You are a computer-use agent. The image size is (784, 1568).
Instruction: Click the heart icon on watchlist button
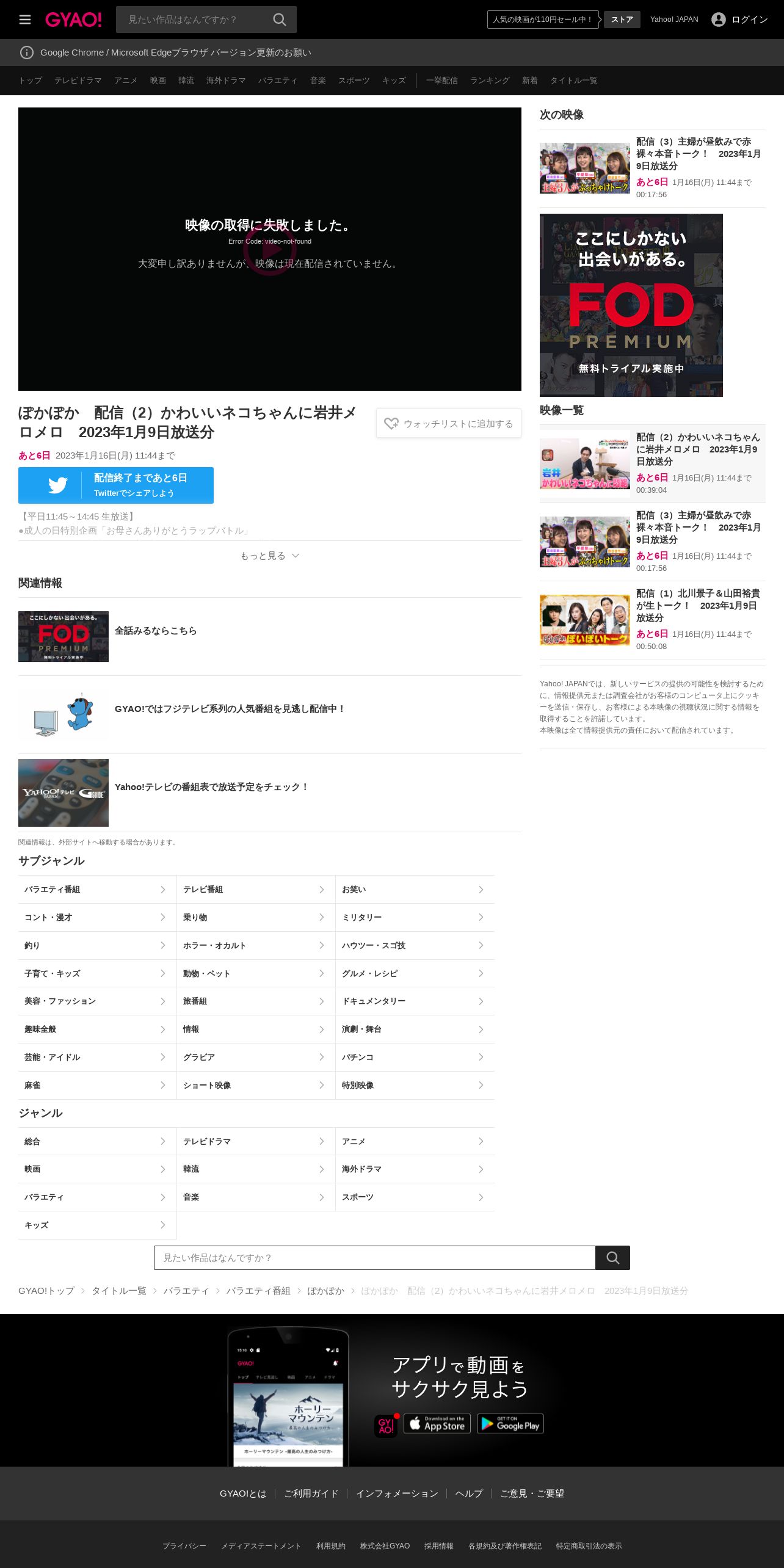click(x=391, y=423)
